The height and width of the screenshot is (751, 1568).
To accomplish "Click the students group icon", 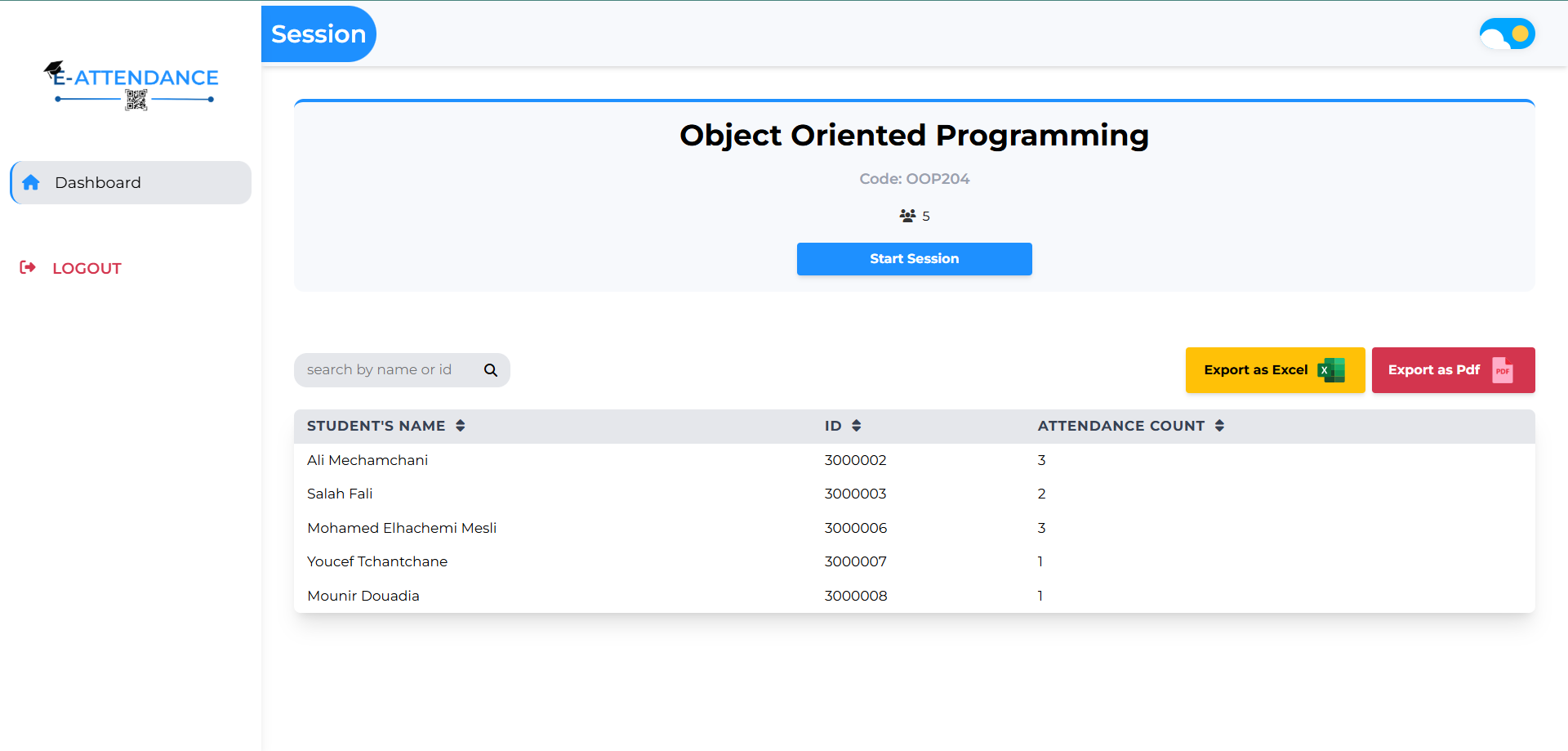I will click(x=907, y=216).
